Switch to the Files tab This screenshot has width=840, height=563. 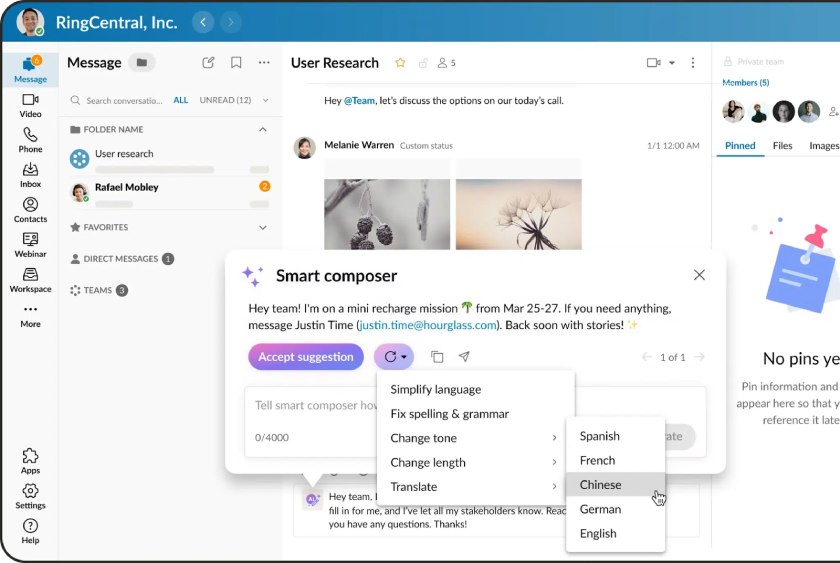(x=782, y=146)
